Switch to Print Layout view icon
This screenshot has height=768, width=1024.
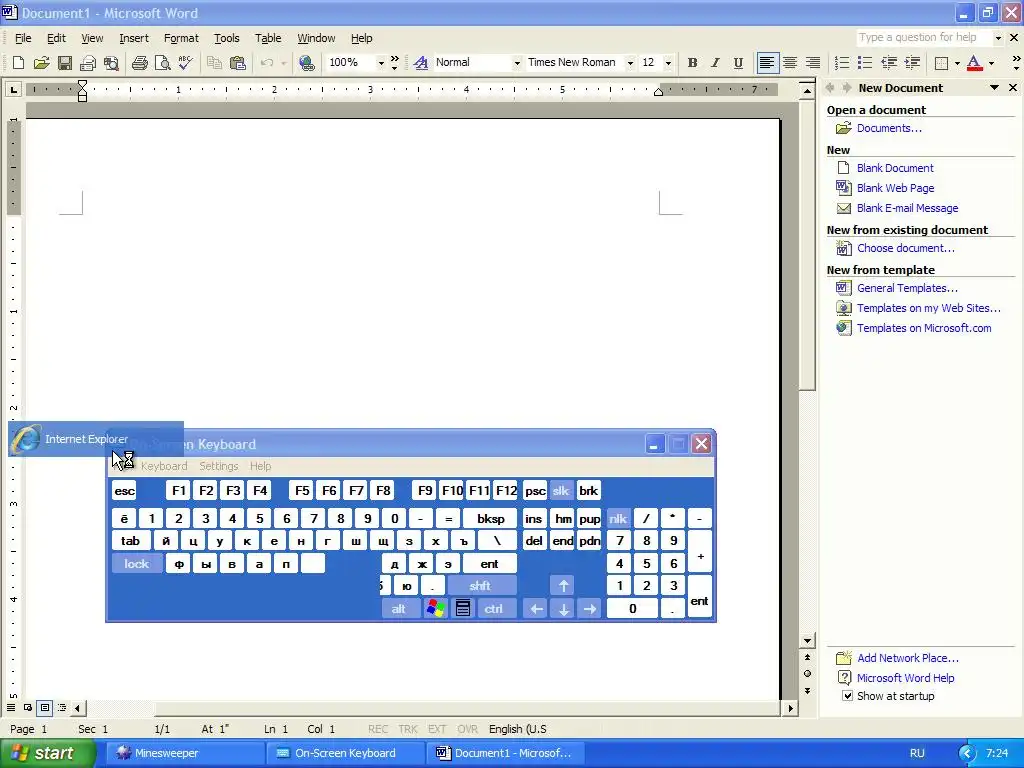coord(44,708)
